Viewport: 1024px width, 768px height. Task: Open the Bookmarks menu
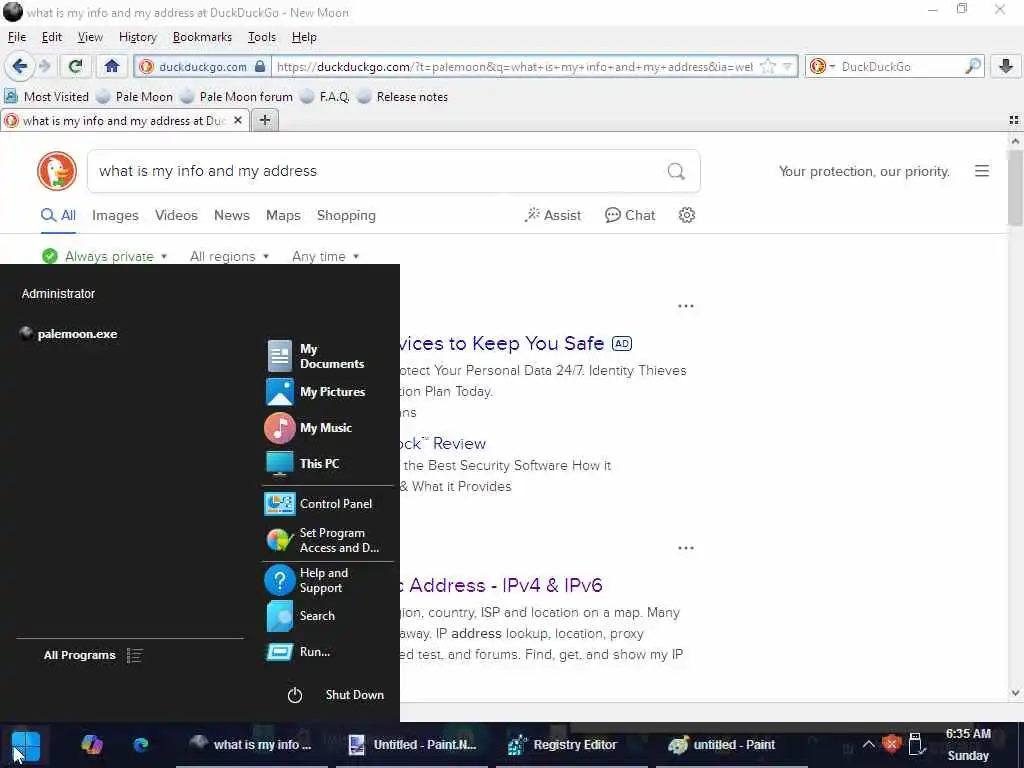[x=202, y=37]
